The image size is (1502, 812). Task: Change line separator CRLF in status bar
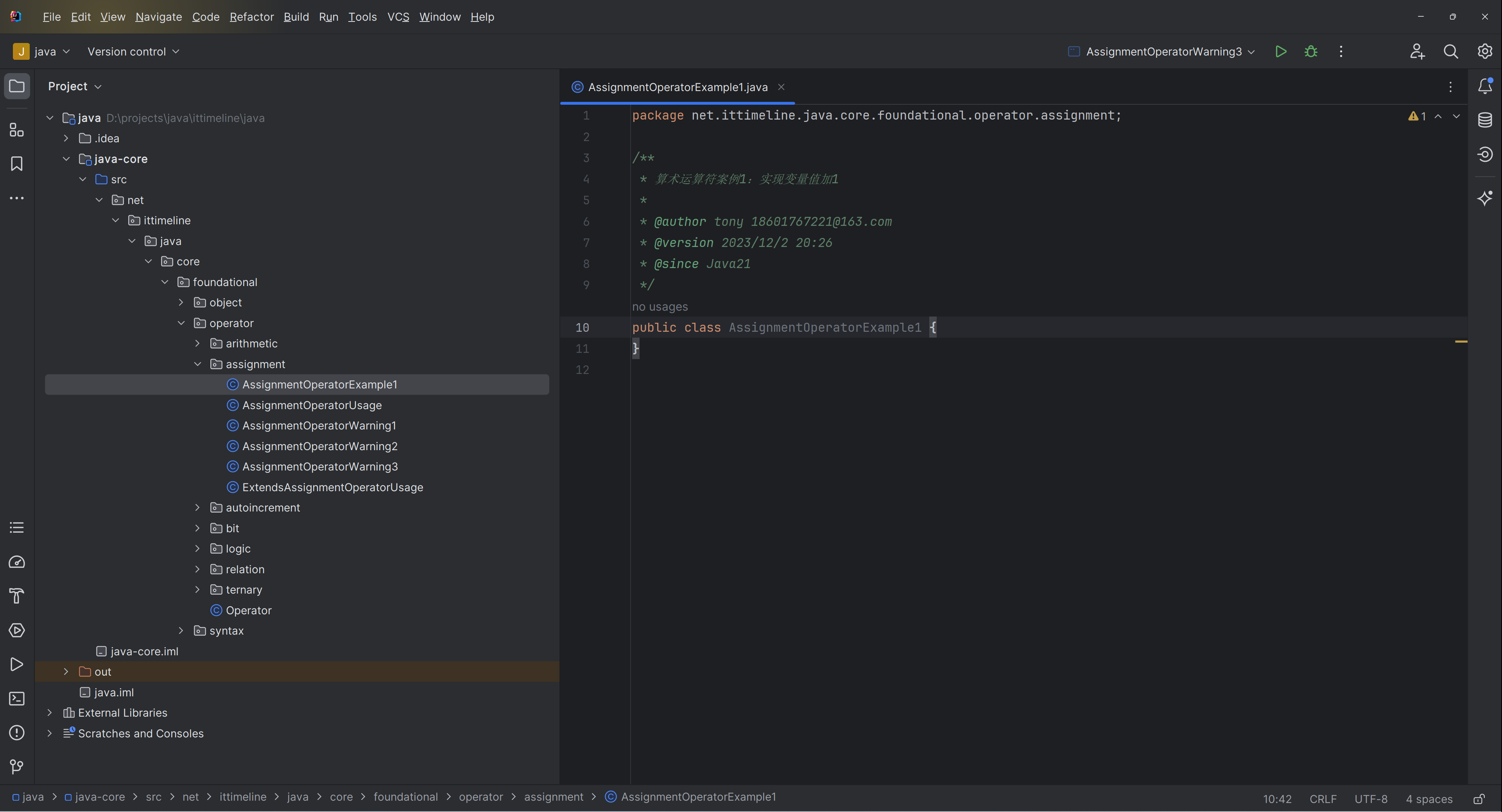pos(1323,799)
